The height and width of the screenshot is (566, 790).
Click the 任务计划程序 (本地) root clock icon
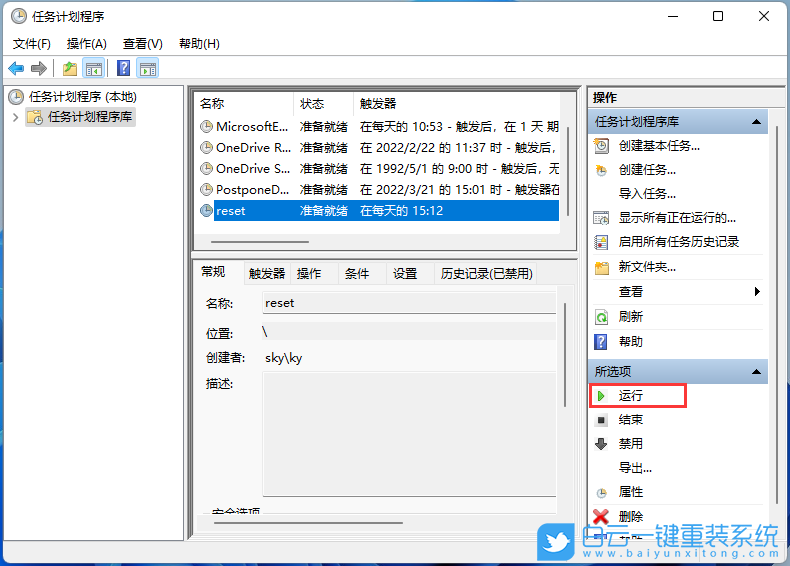click(x=17, y=97)
